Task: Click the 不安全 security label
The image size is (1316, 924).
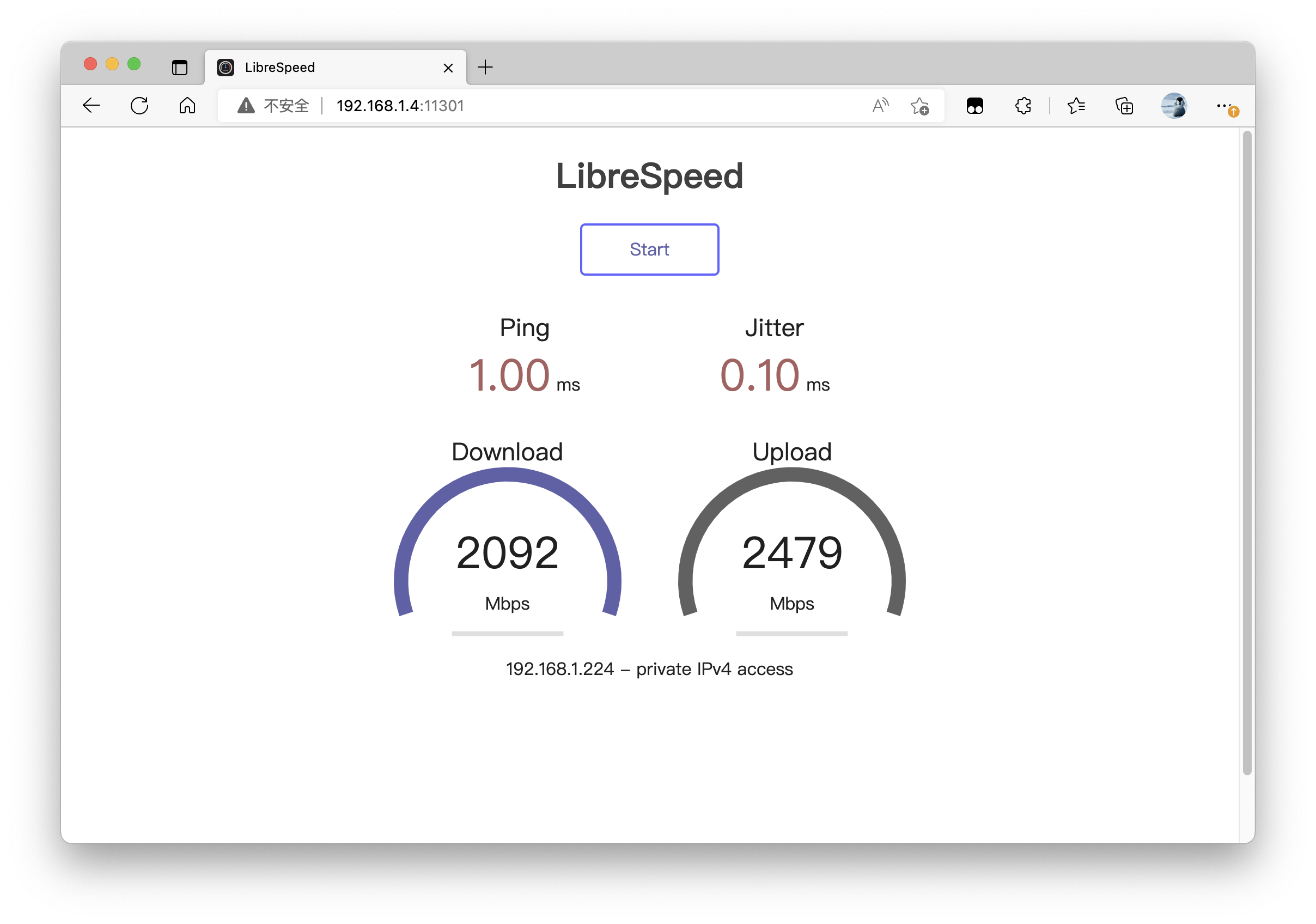Action: 286,106
